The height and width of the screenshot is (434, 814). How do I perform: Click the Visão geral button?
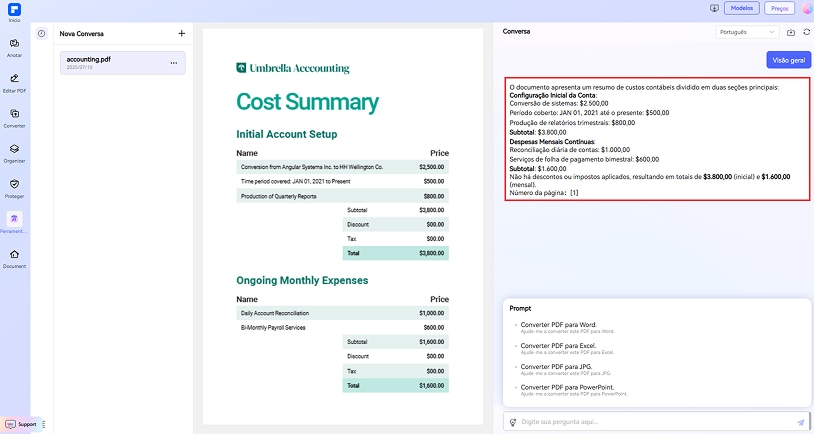pos(788,60)
